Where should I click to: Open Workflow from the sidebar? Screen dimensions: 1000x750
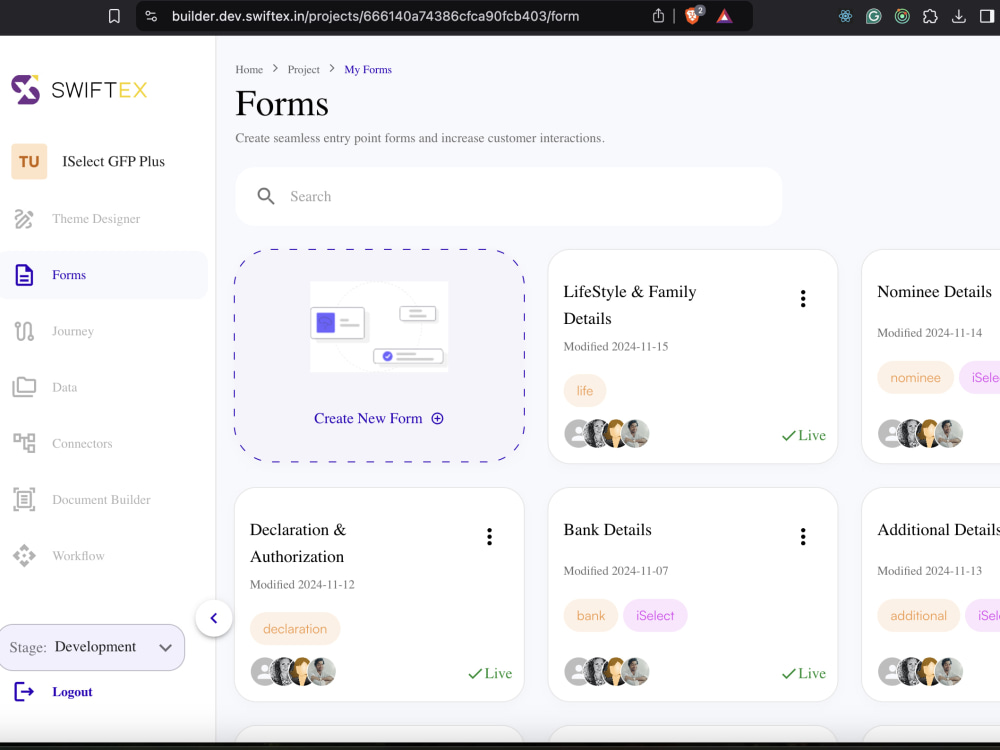(78, 555)
